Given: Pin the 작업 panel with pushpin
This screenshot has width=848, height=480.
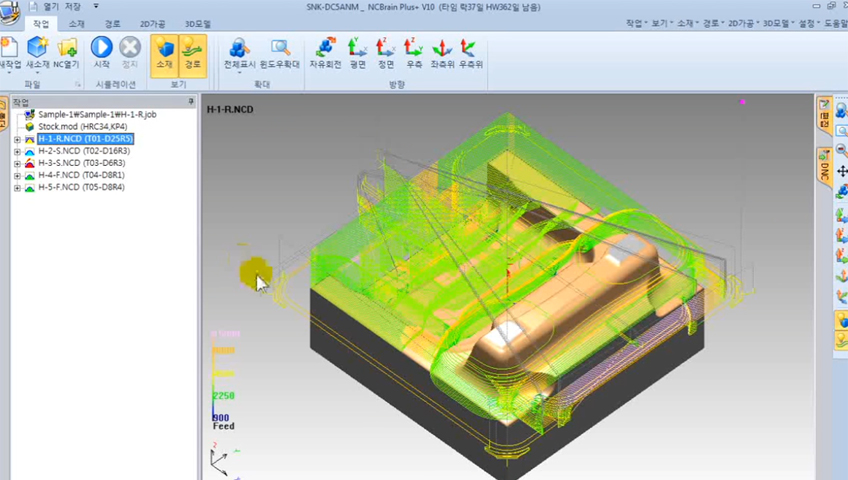Looking at the screenshot, I should click(188, 101).
